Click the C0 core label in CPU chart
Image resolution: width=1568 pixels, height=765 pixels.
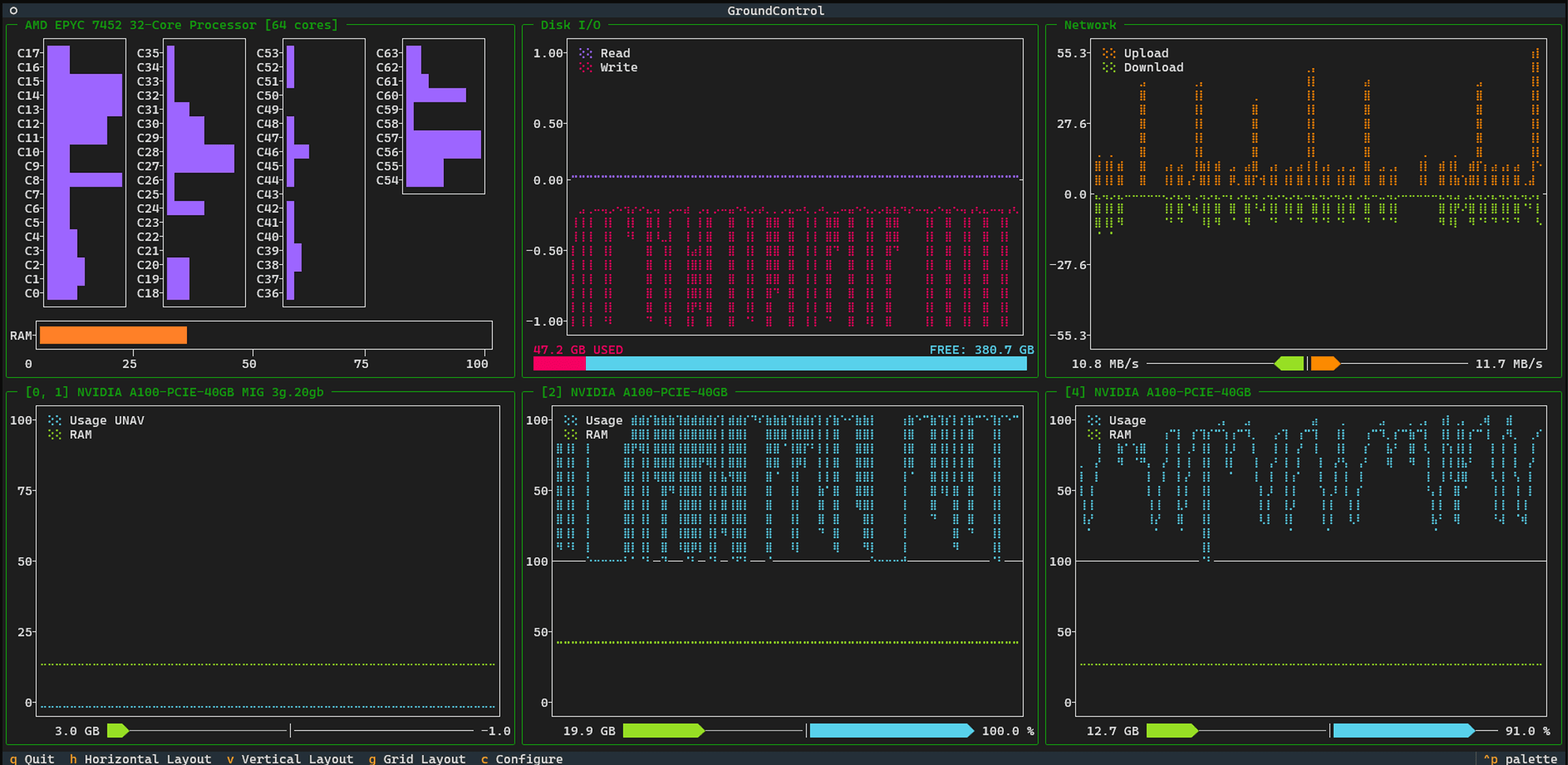pyautogui.click(x=32, y=293)
